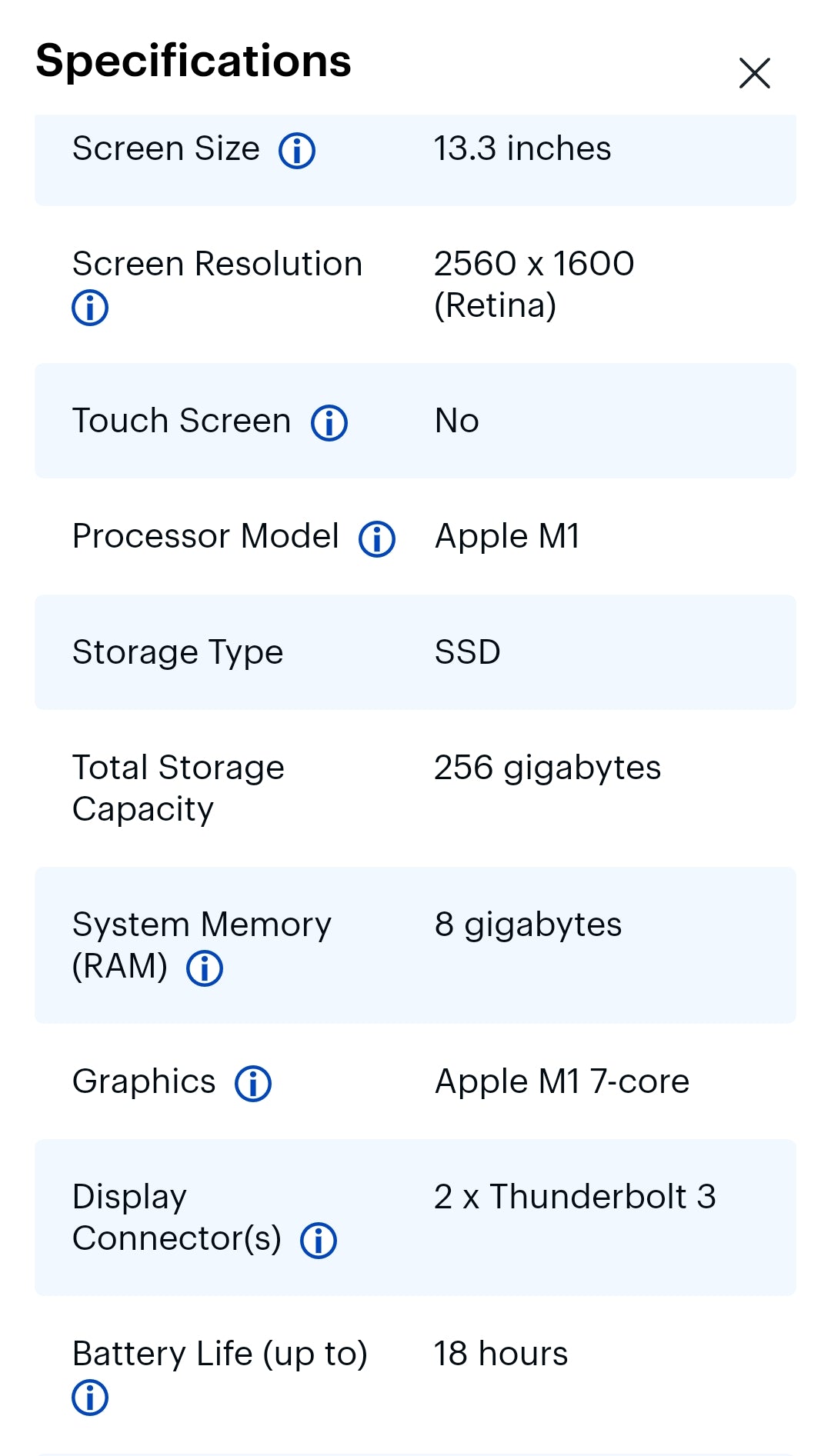Click the Apple M1 7-core graphics value
Viewport: 831px width, 1456px height.
tap(562, 1081)
